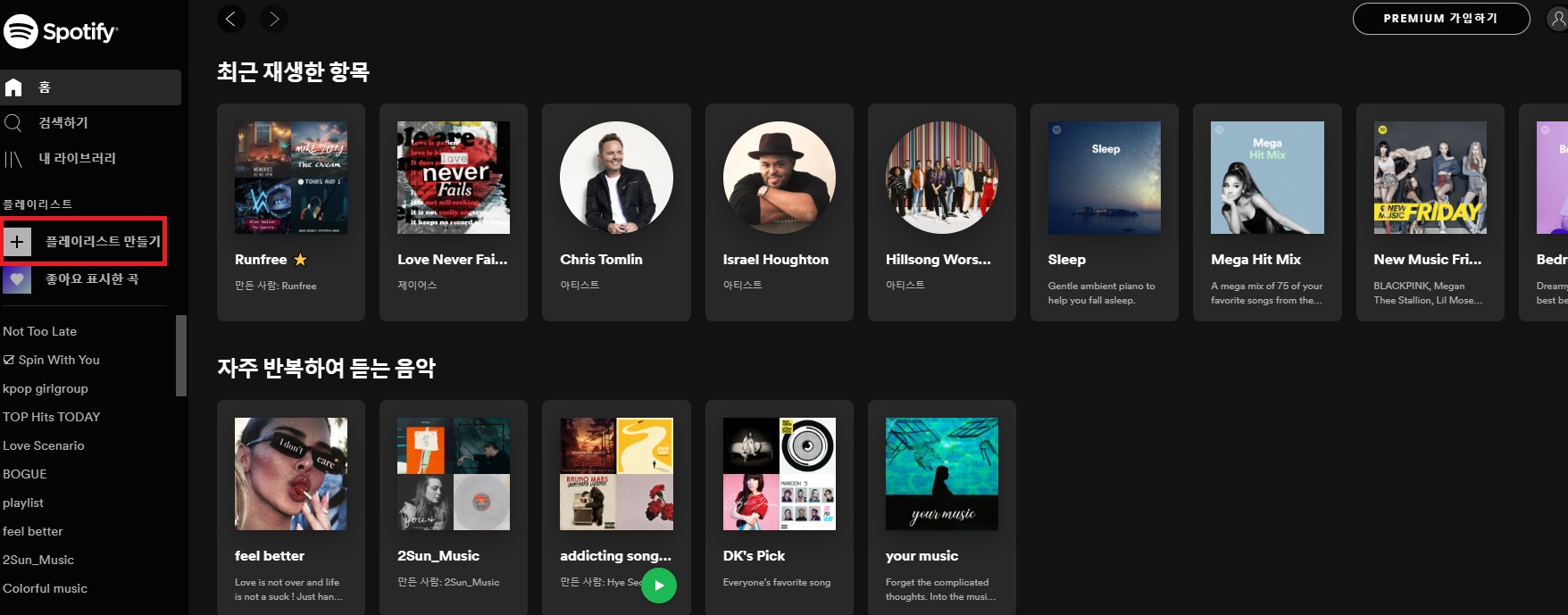
Task: Click the liked songs heart icon
Action: click(x=17, y=279)
